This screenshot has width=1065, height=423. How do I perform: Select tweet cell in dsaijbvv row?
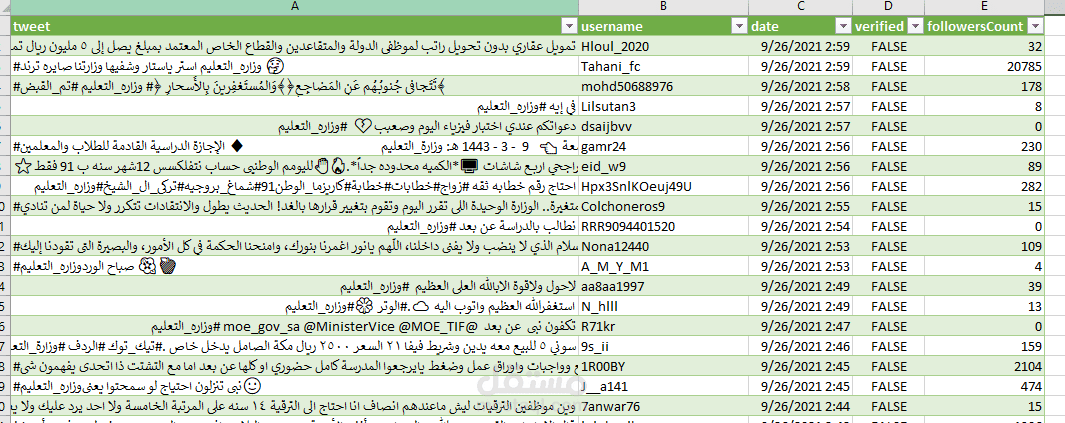pos(295,126)
